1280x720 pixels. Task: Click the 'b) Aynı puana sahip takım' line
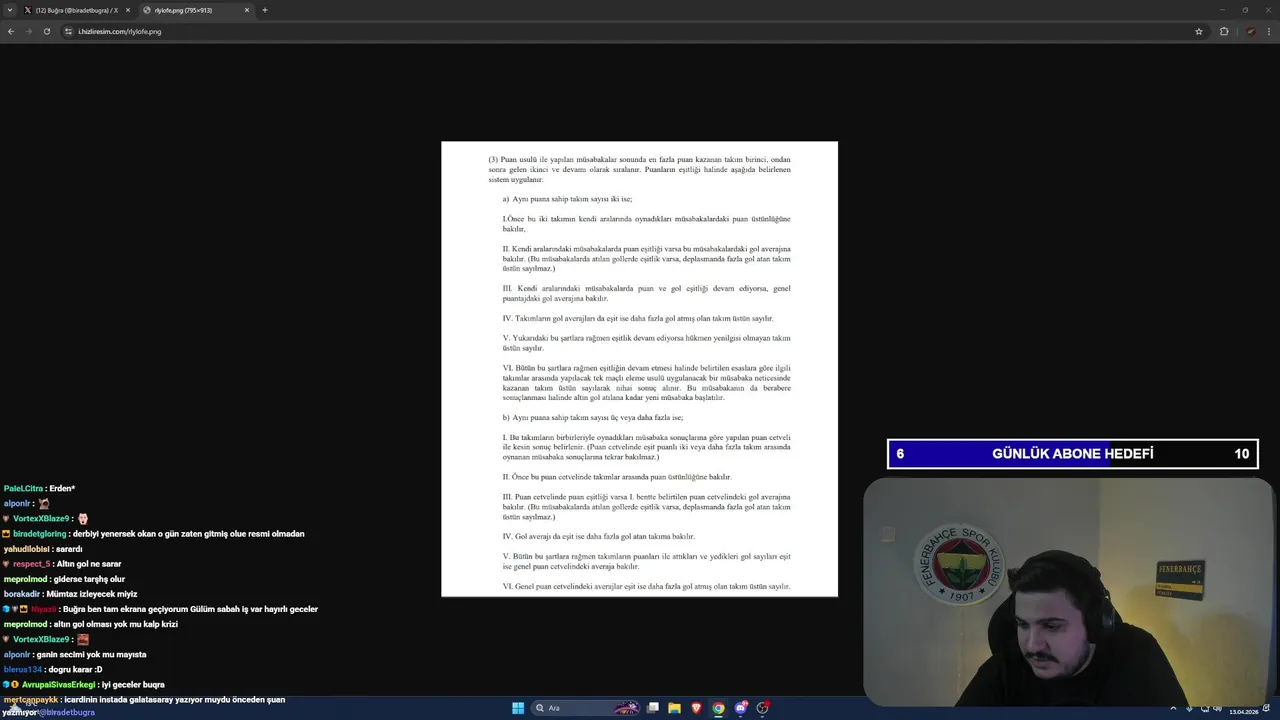click(593, 417)
